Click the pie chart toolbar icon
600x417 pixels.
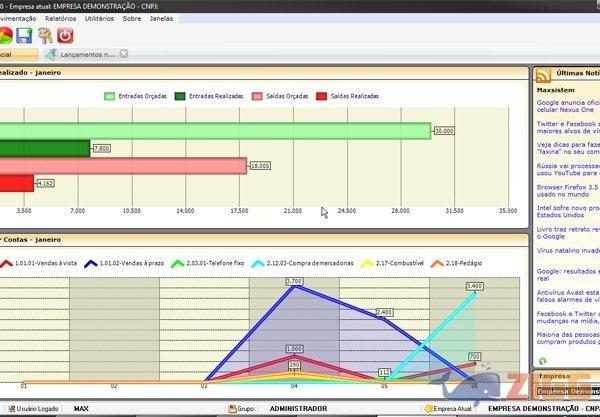point(4,35)
